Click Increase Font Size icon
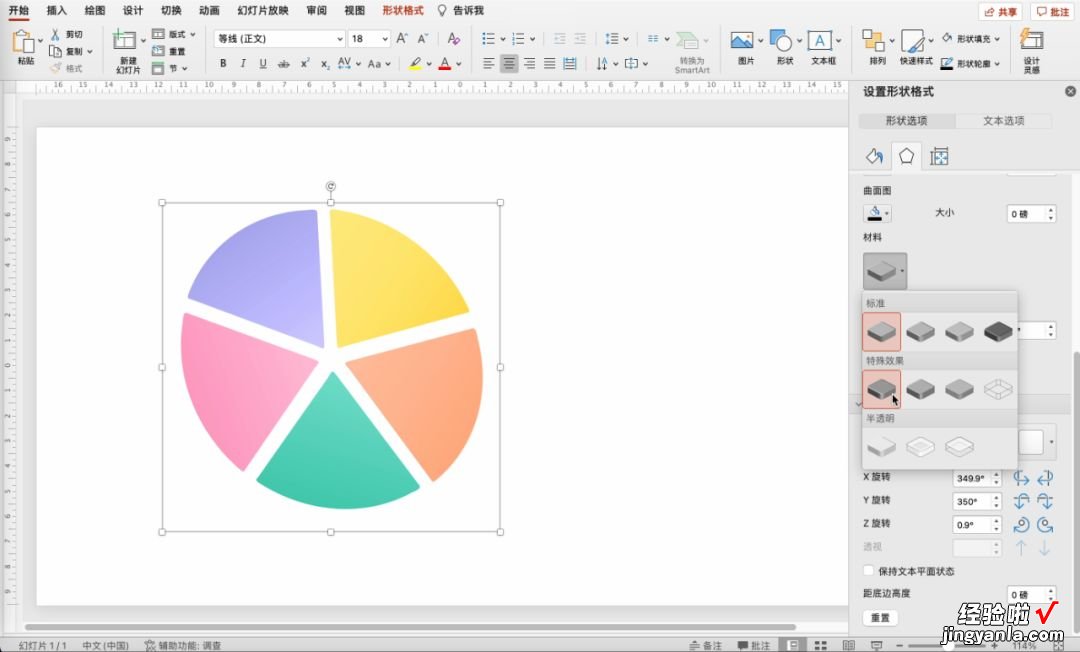This screenshot has width=1080, height=652. pyautogui.click(x=402, y=39)
